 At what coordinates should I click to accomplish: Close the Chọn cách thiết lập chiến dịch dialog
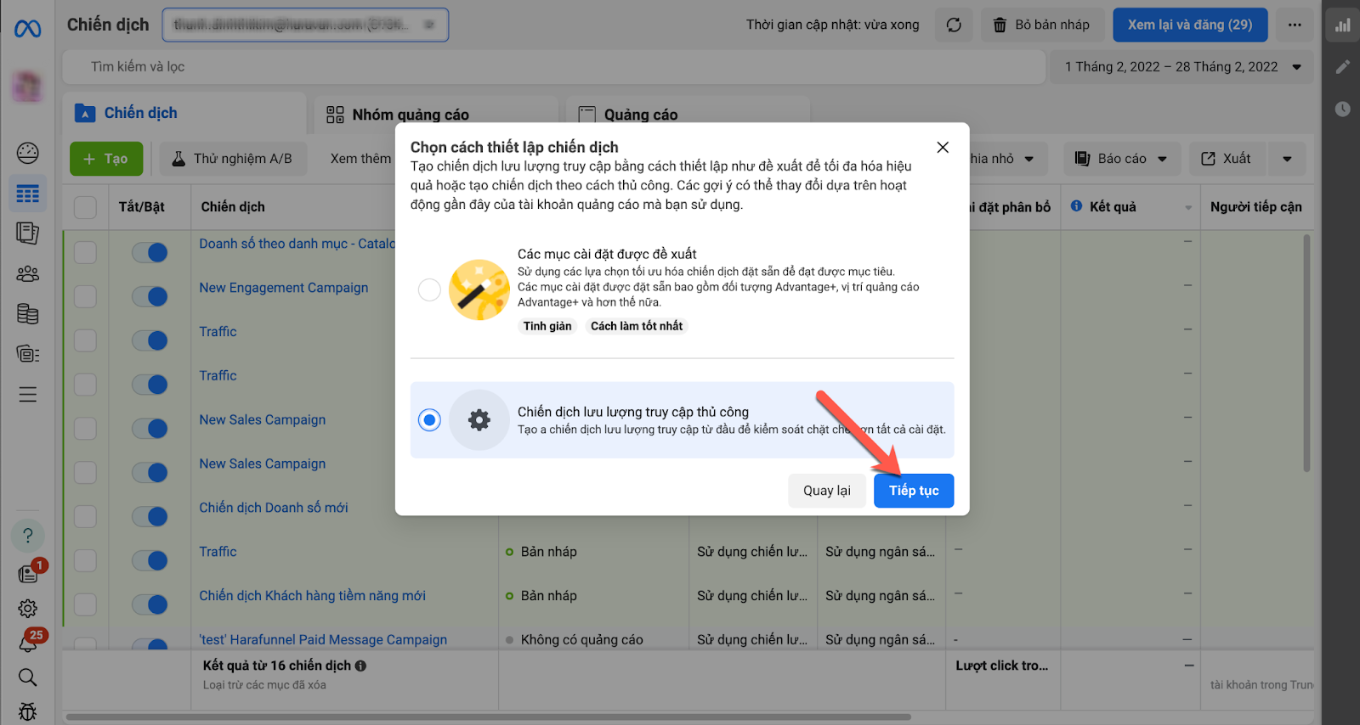[942, 147]
